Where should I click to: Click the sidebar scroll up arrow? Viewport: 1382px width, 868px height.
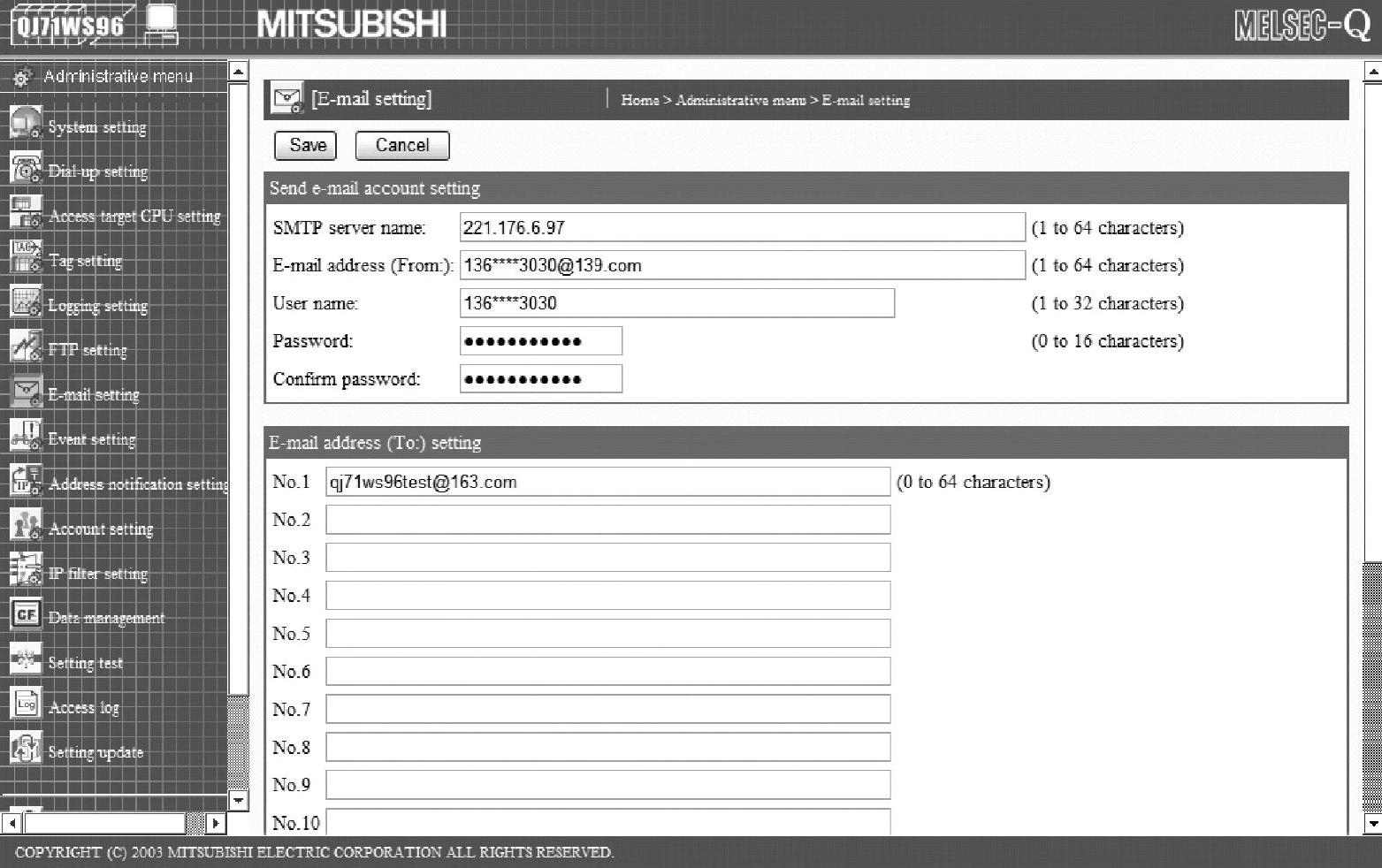tap(238, 72)
